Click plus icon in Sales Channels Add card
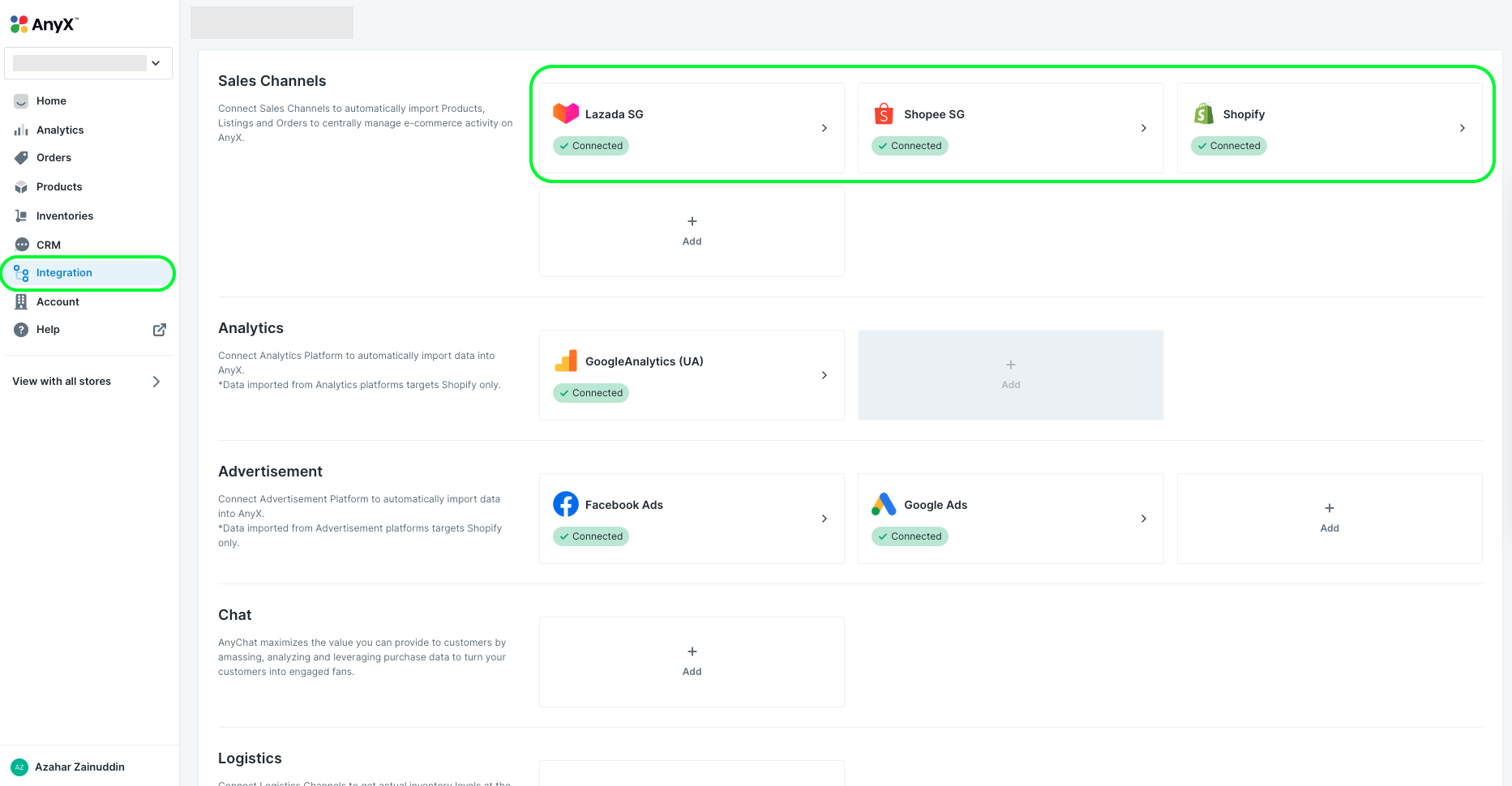Screen dimensions: 1512x786 coord(692,221)
